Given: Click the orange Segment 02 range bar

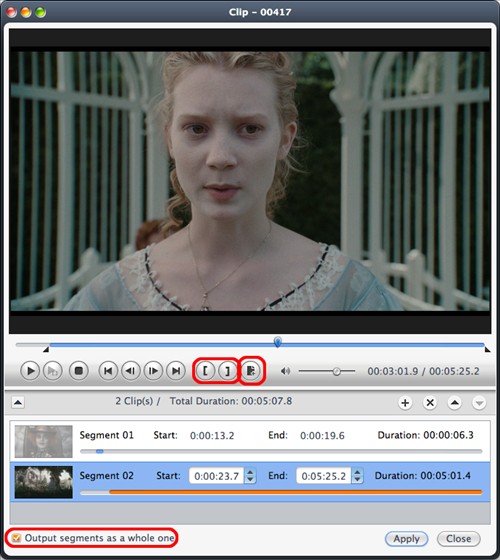Looking at the screenshot, I should [x=296, y=492].
